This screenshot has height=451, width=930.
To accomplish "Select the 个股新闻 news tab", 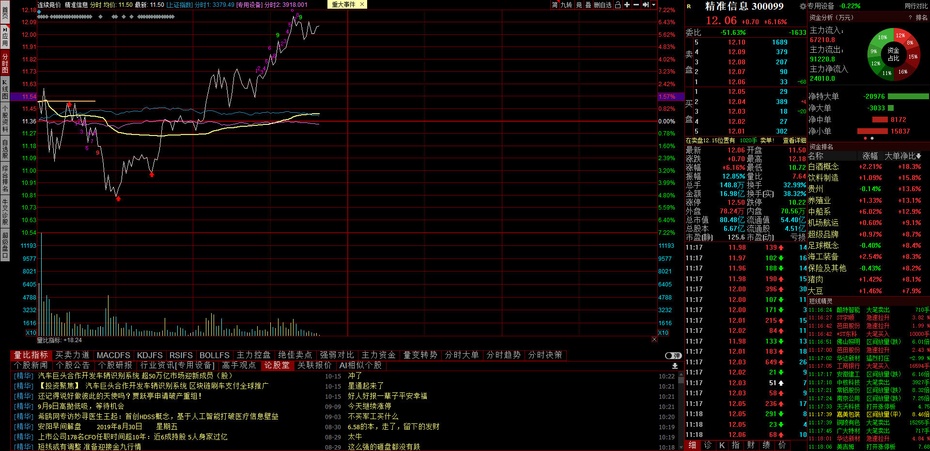I will [x=31, y=365].
